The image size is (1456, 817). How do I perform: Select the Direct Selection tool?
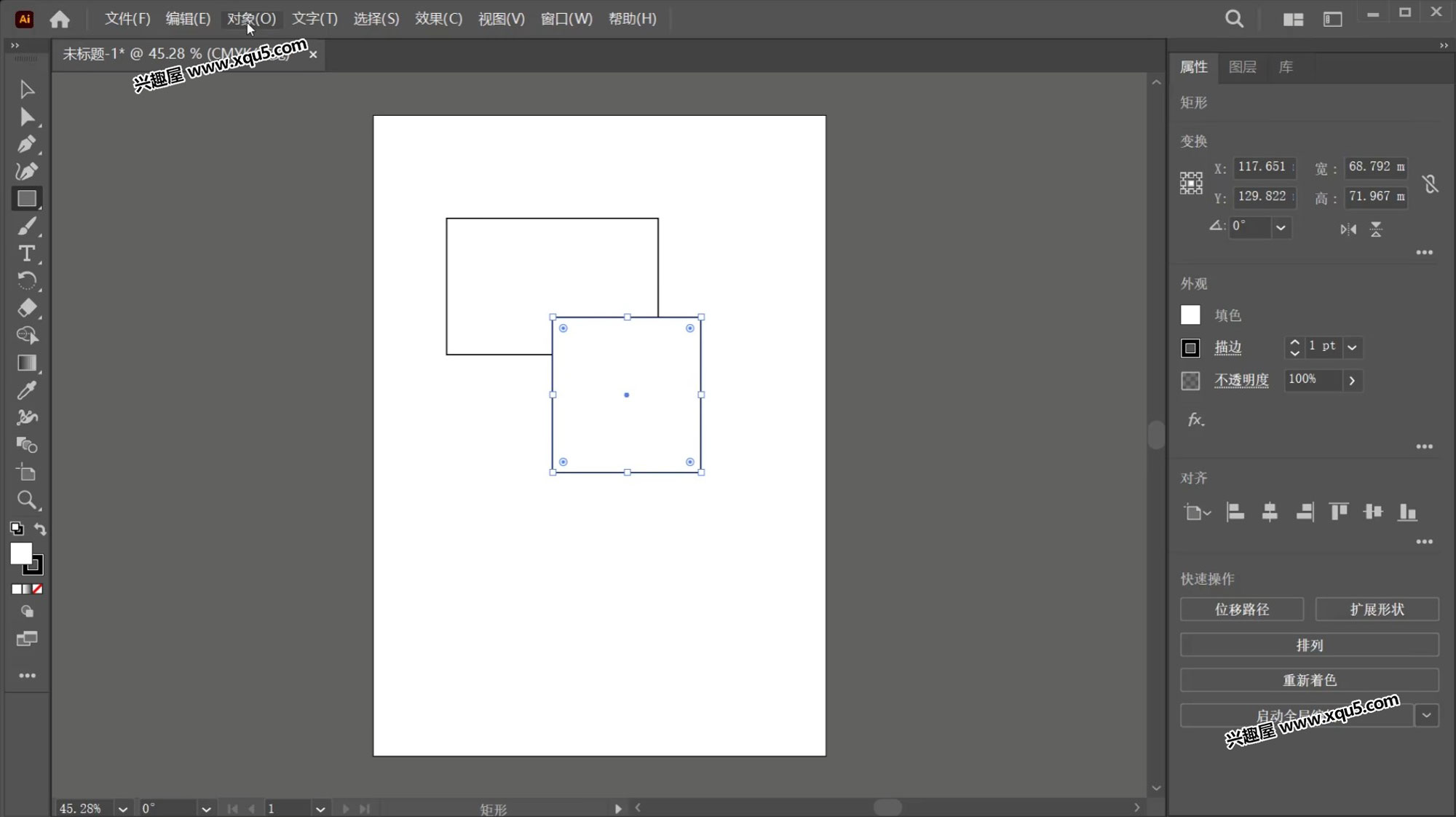pyautogui.click(x=27, y=117)
